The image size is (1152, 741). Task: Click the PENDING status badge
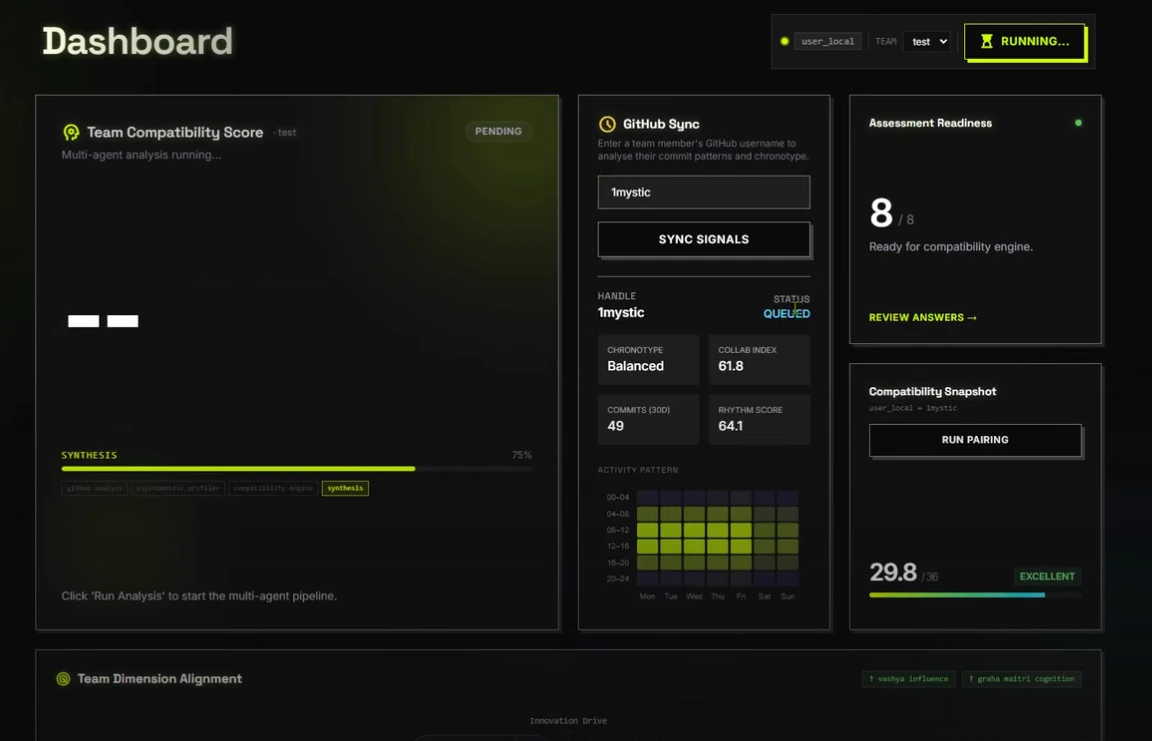[498, 131]
